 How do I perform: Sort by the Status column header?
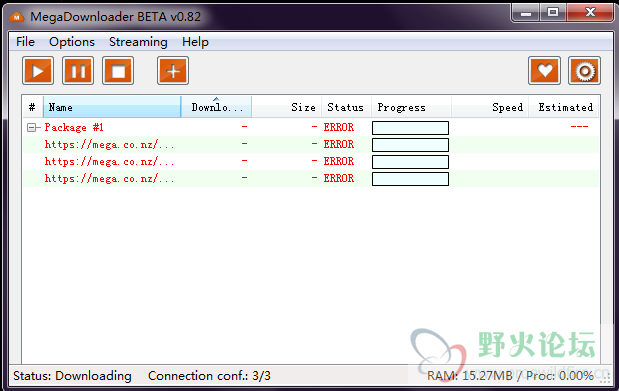click(x=346, y=107)
